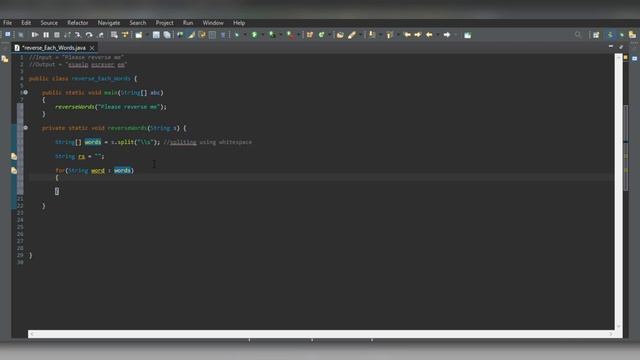Open the Edit menu
Screen dimensions: 640x360
[26, 23]
